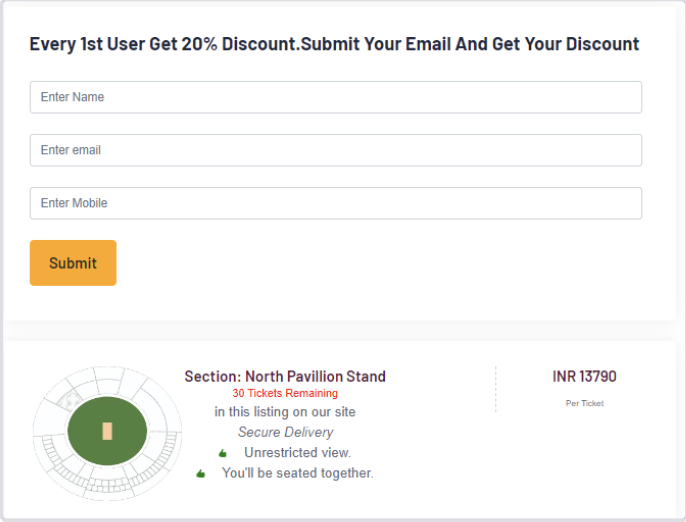The image size is (686, 522).
Task: Click 'in this listing on our site' text
Action: [x=285, y=412]
